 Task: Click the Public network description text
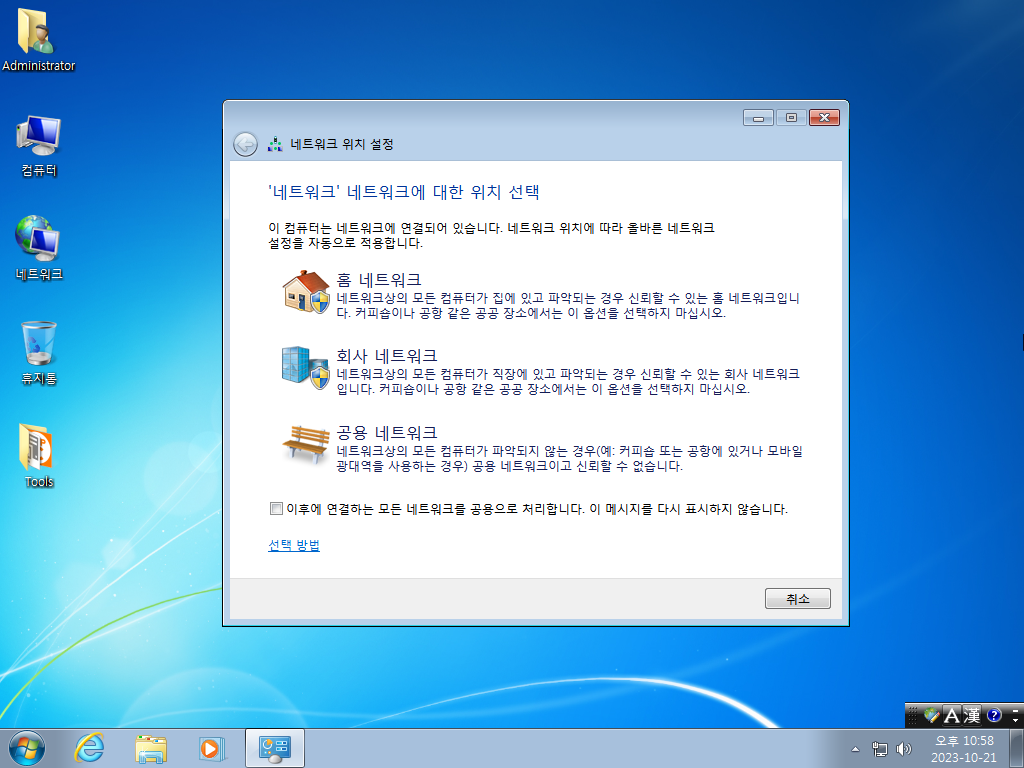pyautogui.click(x=569, y=458)
